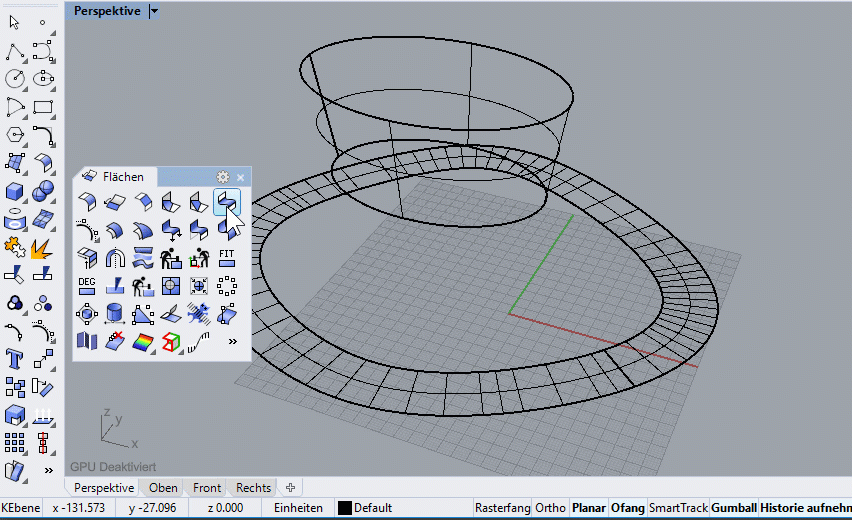Click the z 0.000 coordinate readout
Screen dimensions: 852x520
coord(225,508)
